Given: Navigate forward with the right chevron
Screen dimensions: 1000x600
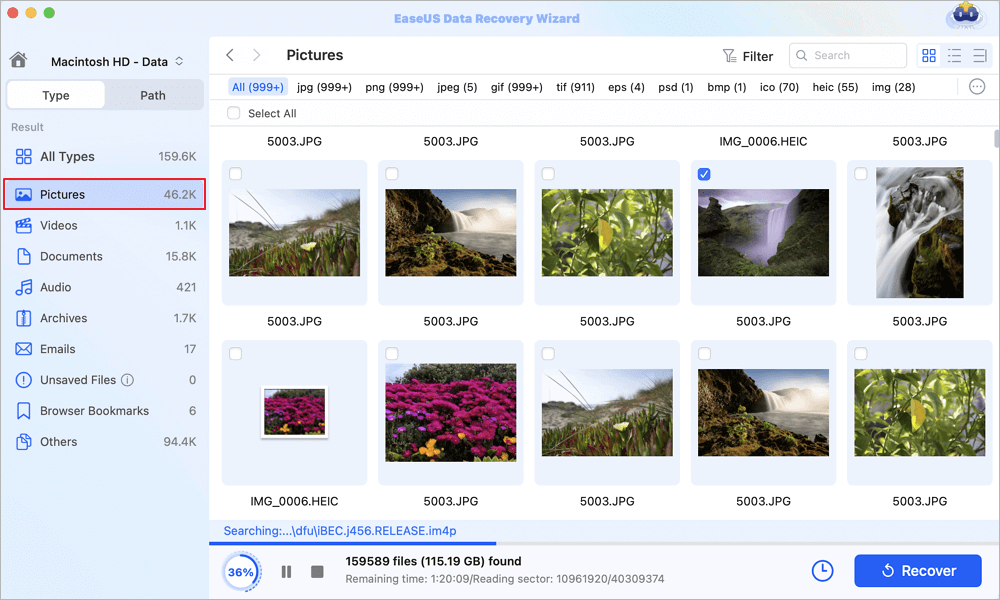Looking at the screenshot, I should pos(256,55).
